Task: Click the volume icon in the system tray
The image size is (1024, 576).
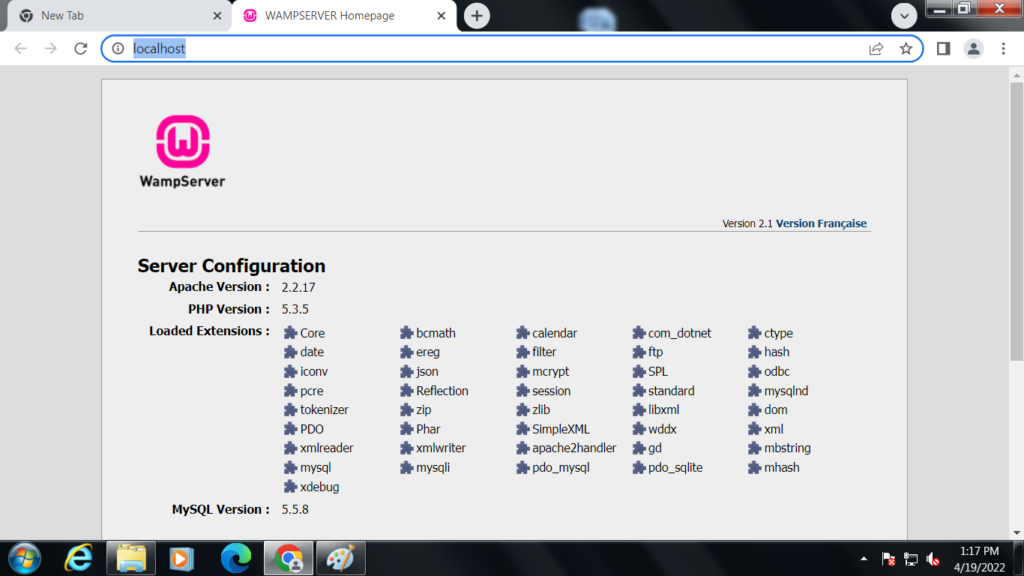Action: pyautogui.click(x=933, y=557)
